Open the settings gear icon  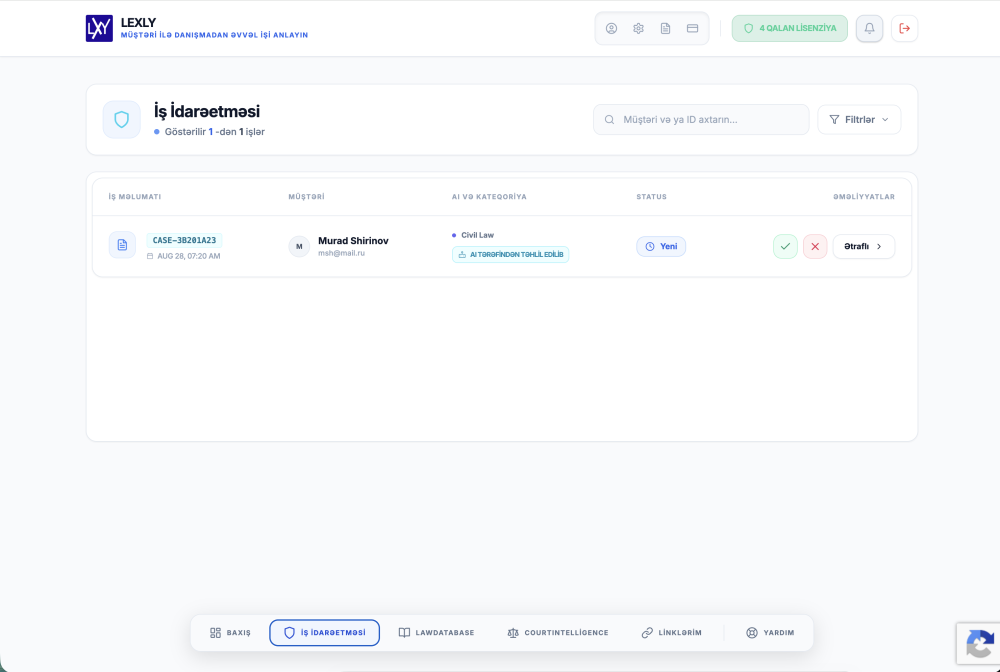638,28
